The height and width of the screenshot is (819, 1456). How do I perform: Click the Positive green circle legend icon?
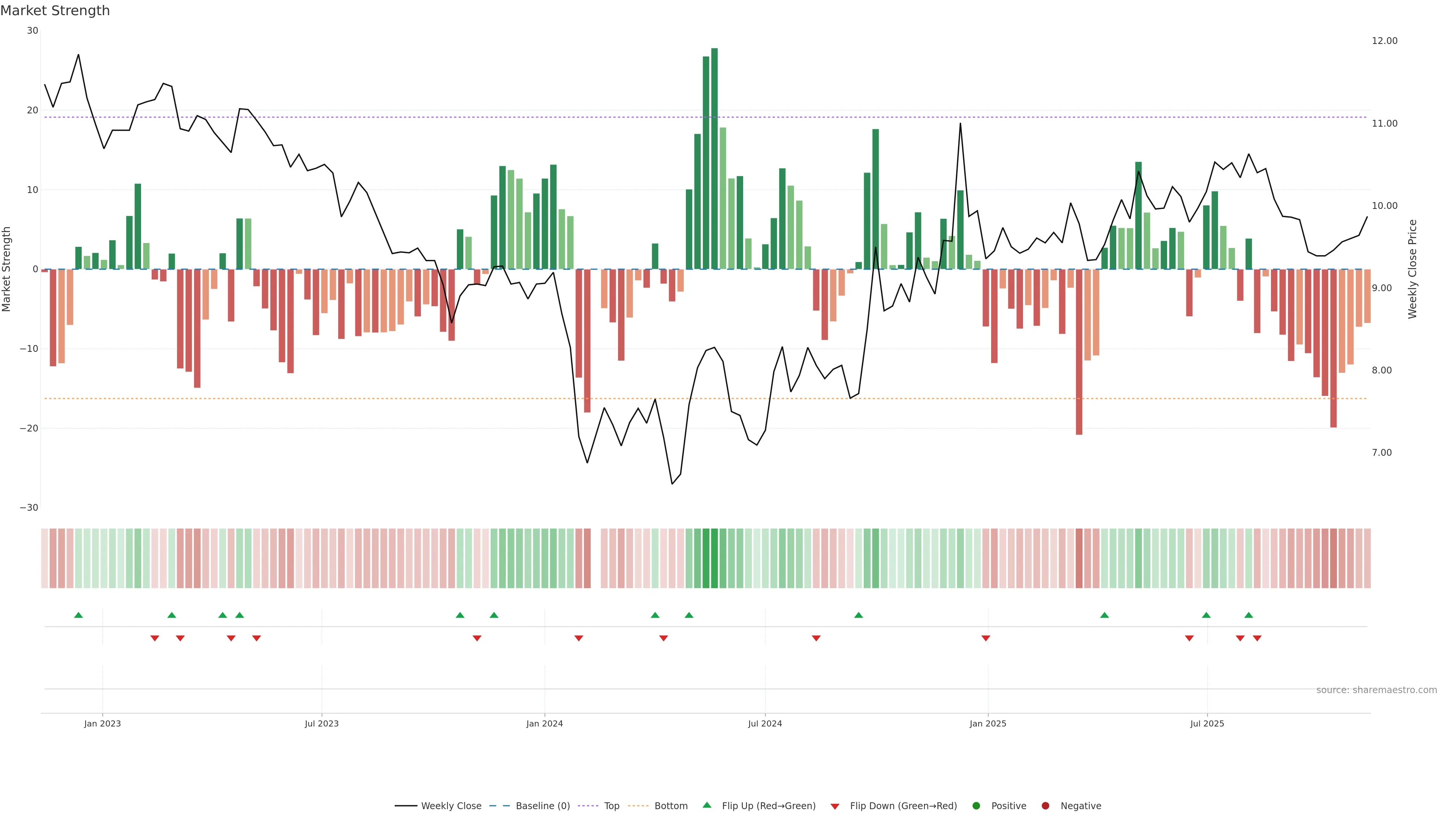pyautogui.click(x=976, y=806)
